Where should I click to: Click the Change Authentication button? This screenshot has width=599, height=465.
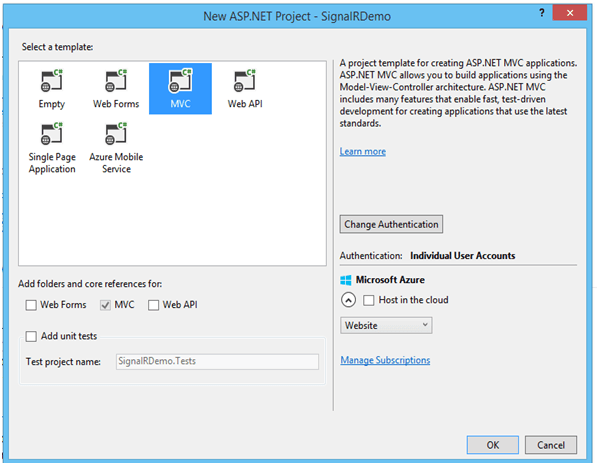click(x=391, y=224)
